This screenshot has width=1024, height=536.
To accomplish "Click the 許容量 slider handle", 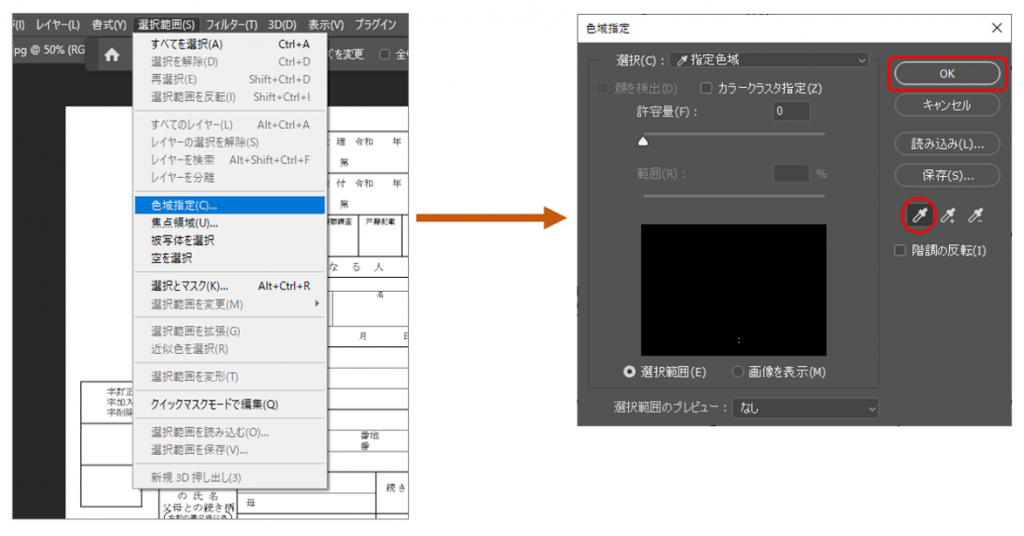I will pos(643,141).
